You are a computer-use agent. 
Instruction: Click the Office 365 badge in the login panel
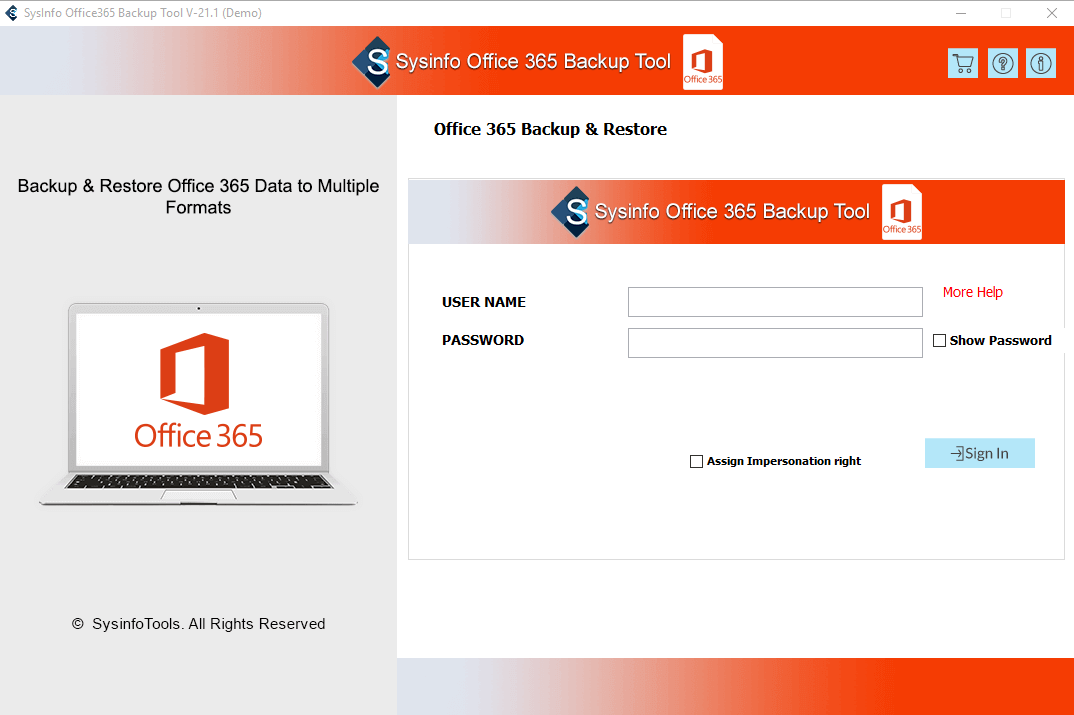tap(901, 212)
